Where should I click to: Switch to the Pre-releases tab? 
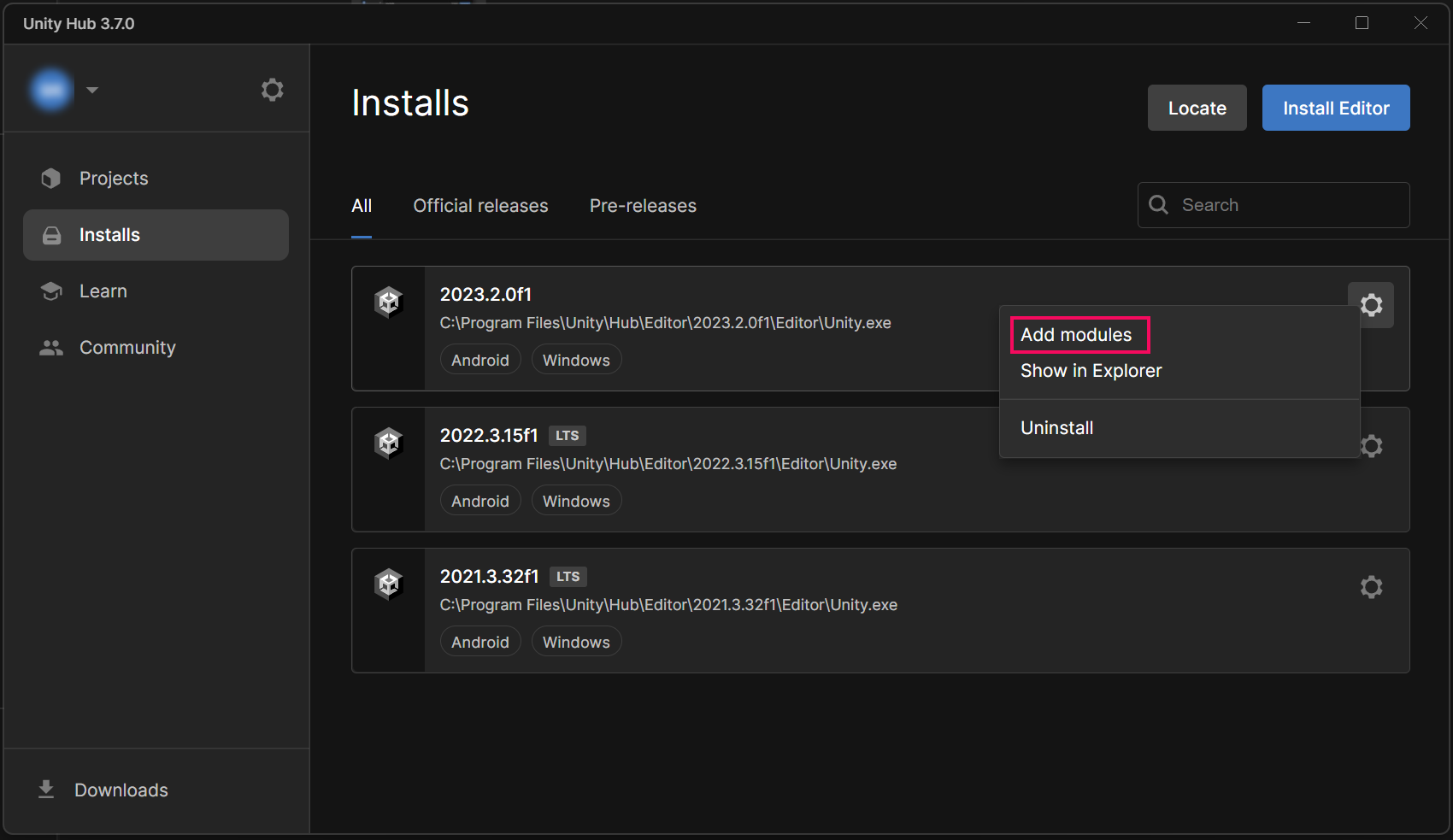[643, 206]
